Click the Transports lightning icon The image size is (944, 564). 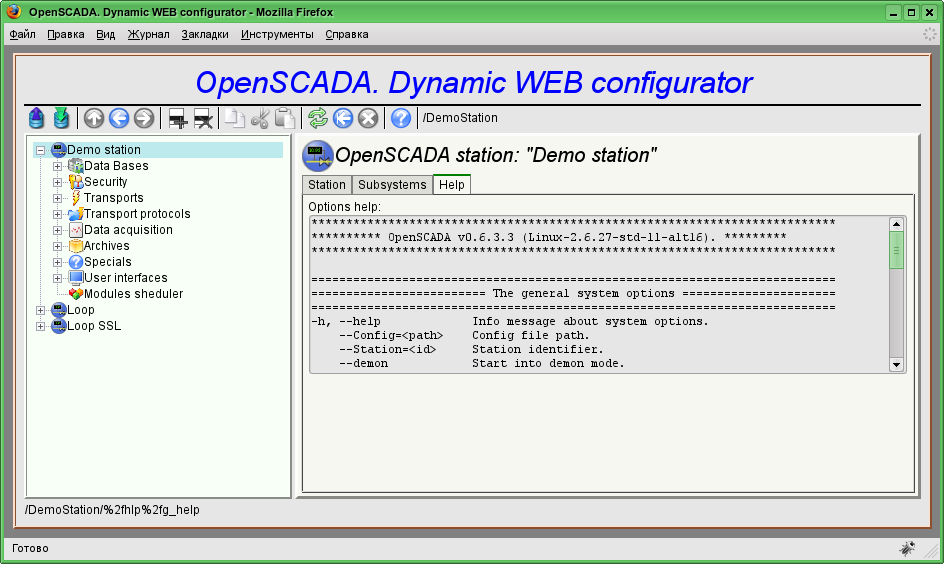[x=75, y=197]
